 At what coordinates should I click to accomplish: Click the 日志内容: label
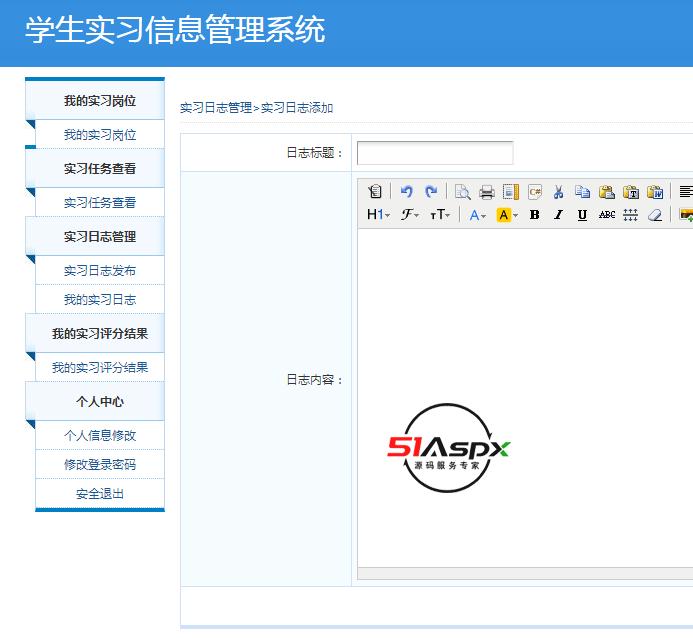tap(315, 380)
